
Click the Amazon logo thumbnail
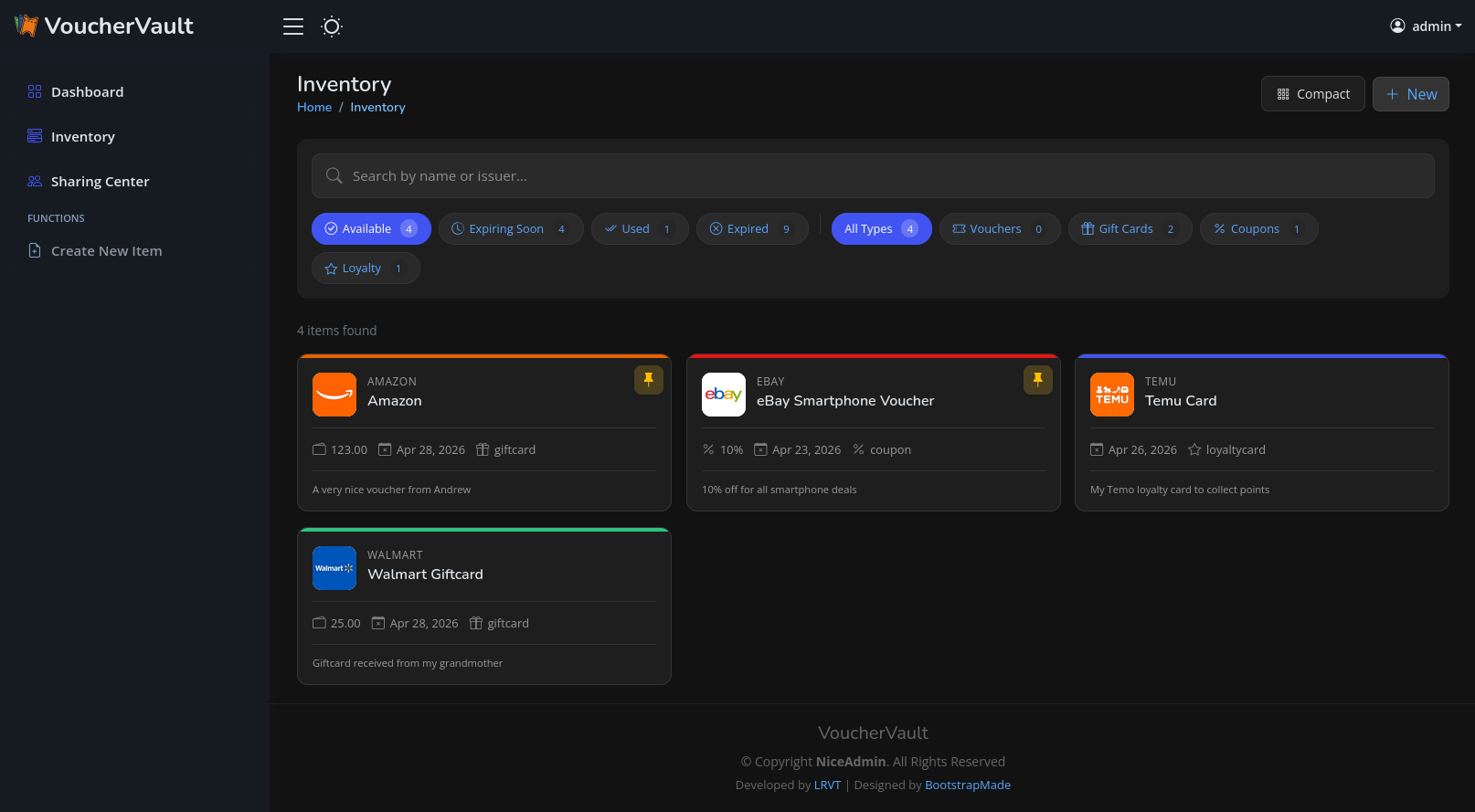tap(334, 395)
